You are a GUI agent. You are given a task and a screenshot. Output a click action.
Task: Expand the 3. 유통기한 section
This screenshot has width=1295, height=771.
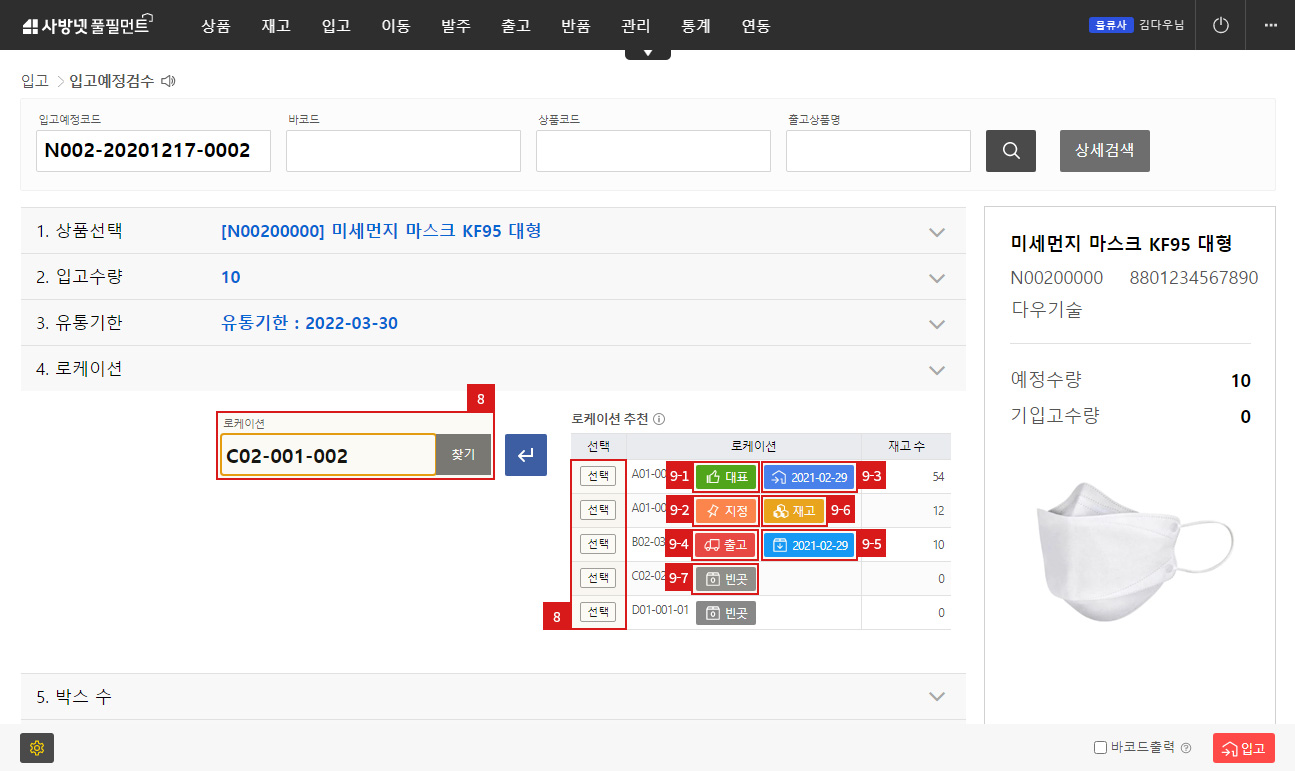point(936,324)
